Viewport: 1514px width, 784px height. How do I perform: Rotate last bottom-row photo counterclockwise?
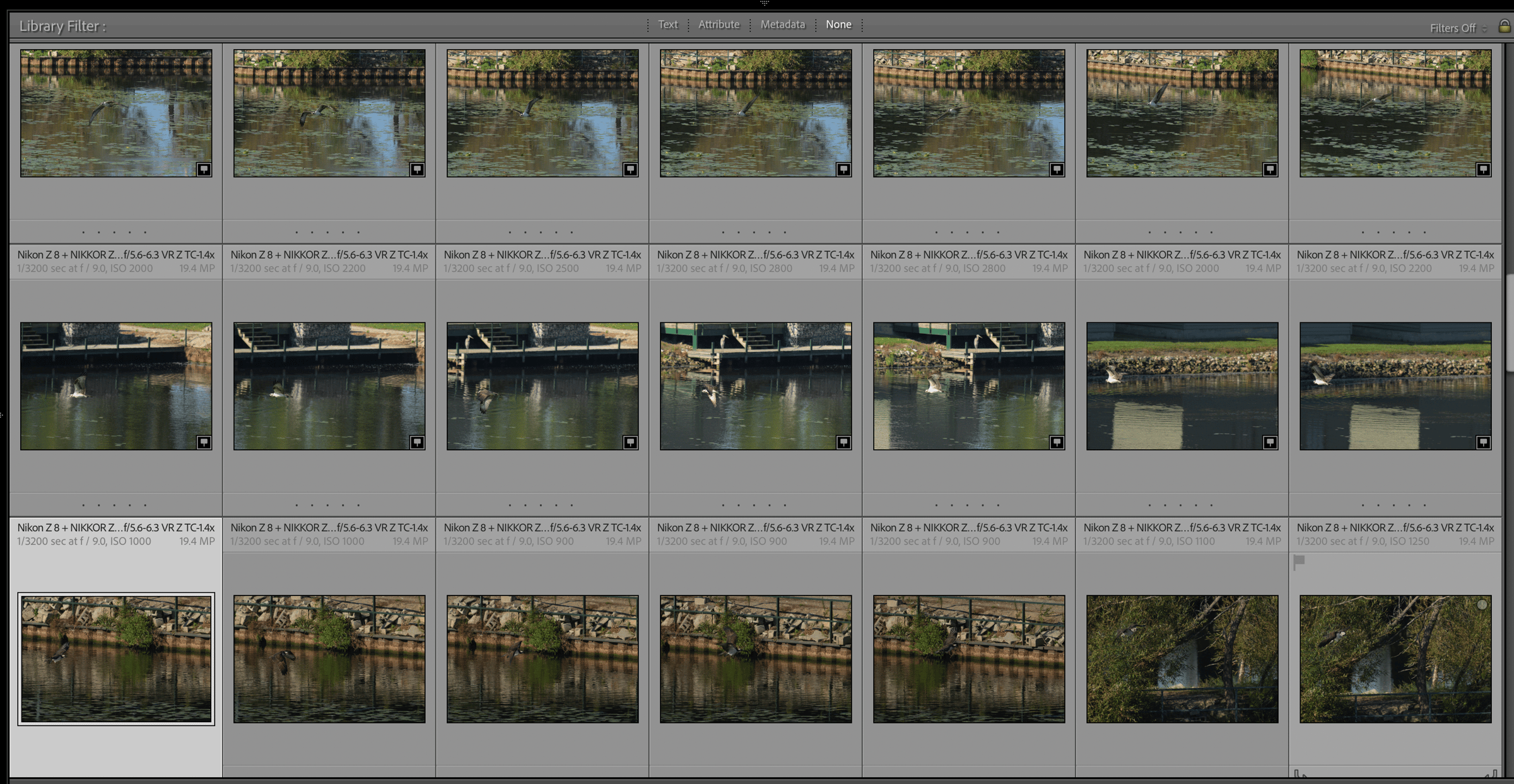click(x=1299, y=773)
